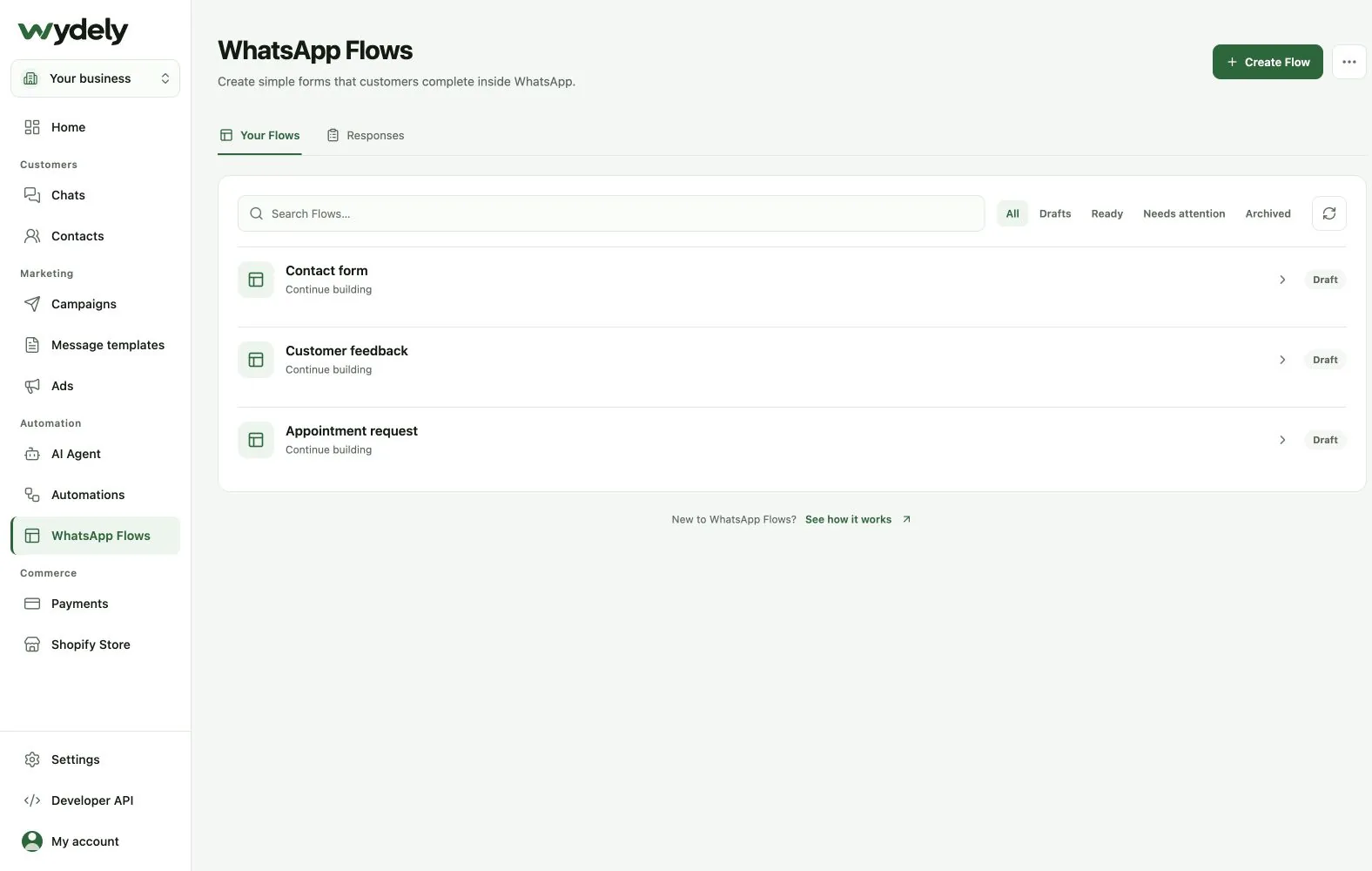Click the Shopify Store icon
Viewport: 1372px width, 871px height.
[x=32, y=645]
